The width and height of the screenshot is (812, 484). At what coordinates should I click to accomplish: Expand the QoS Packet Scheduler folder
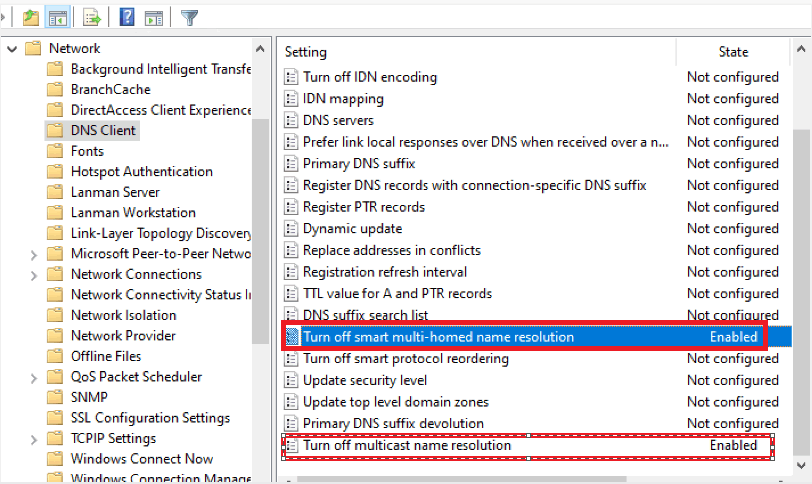[x=34, y=378]
